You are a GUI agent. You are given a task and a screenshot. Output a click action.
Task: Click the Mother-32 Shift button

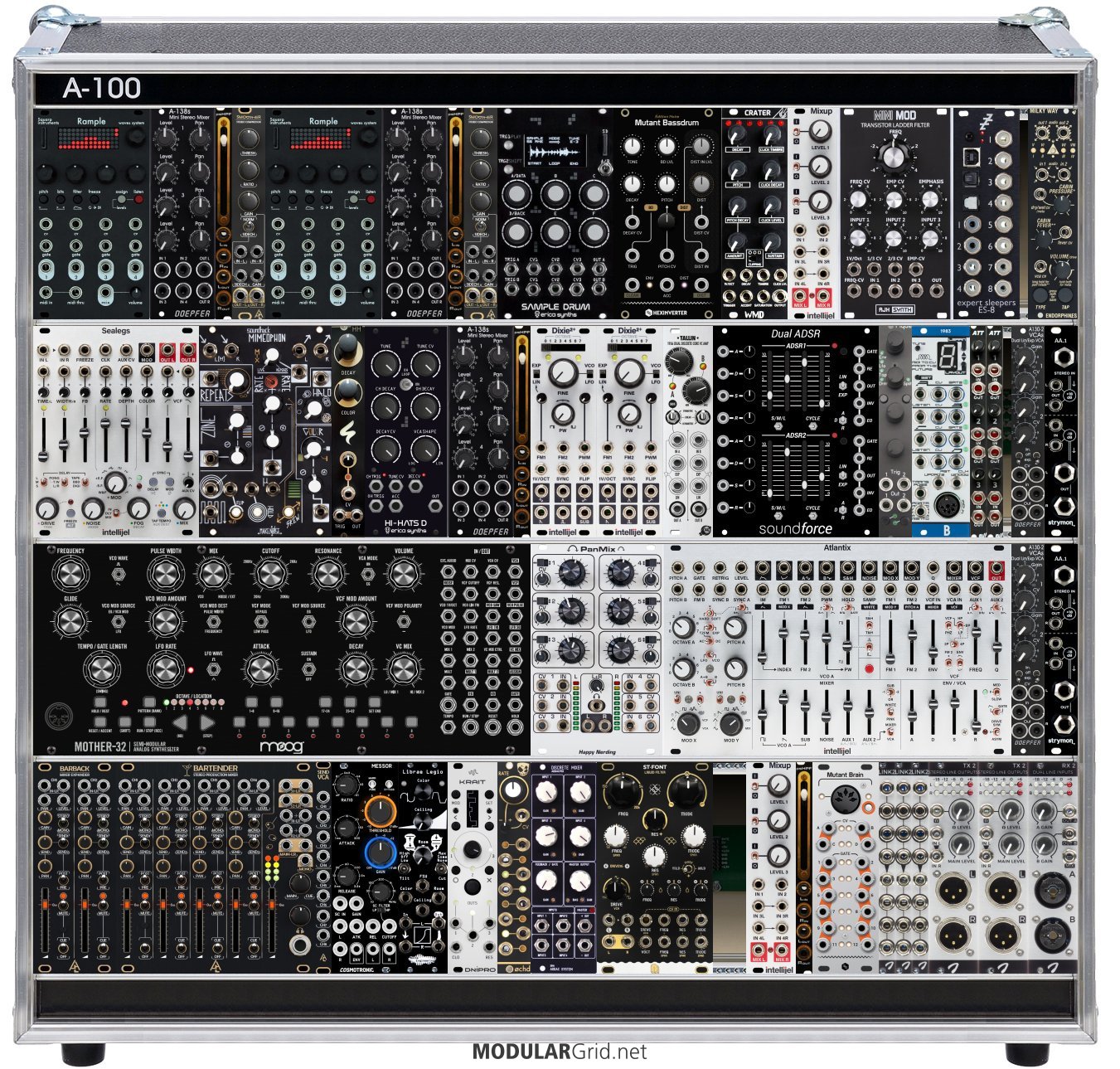click(124, 723)
